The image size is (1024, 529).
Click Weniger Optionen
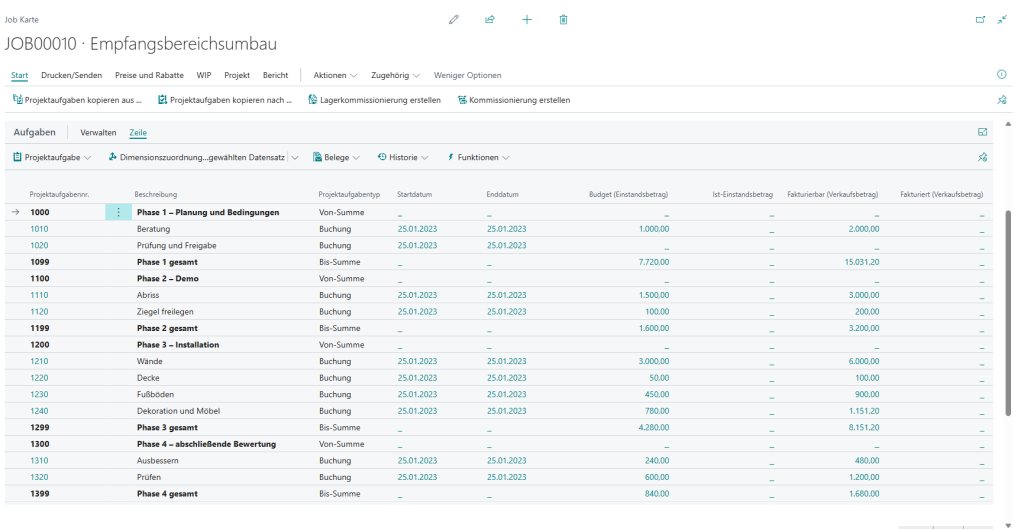pos(468,75)
